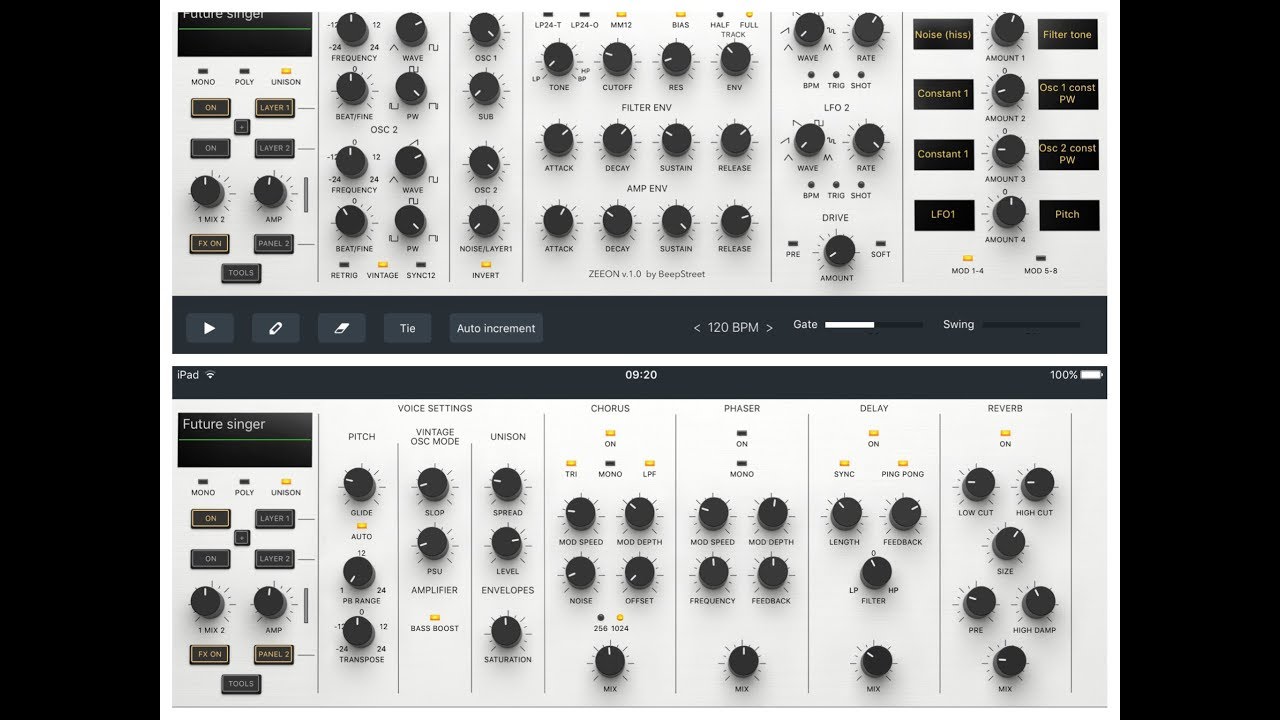Click the SATURATION knob
1280x720 pixels.
506,631
